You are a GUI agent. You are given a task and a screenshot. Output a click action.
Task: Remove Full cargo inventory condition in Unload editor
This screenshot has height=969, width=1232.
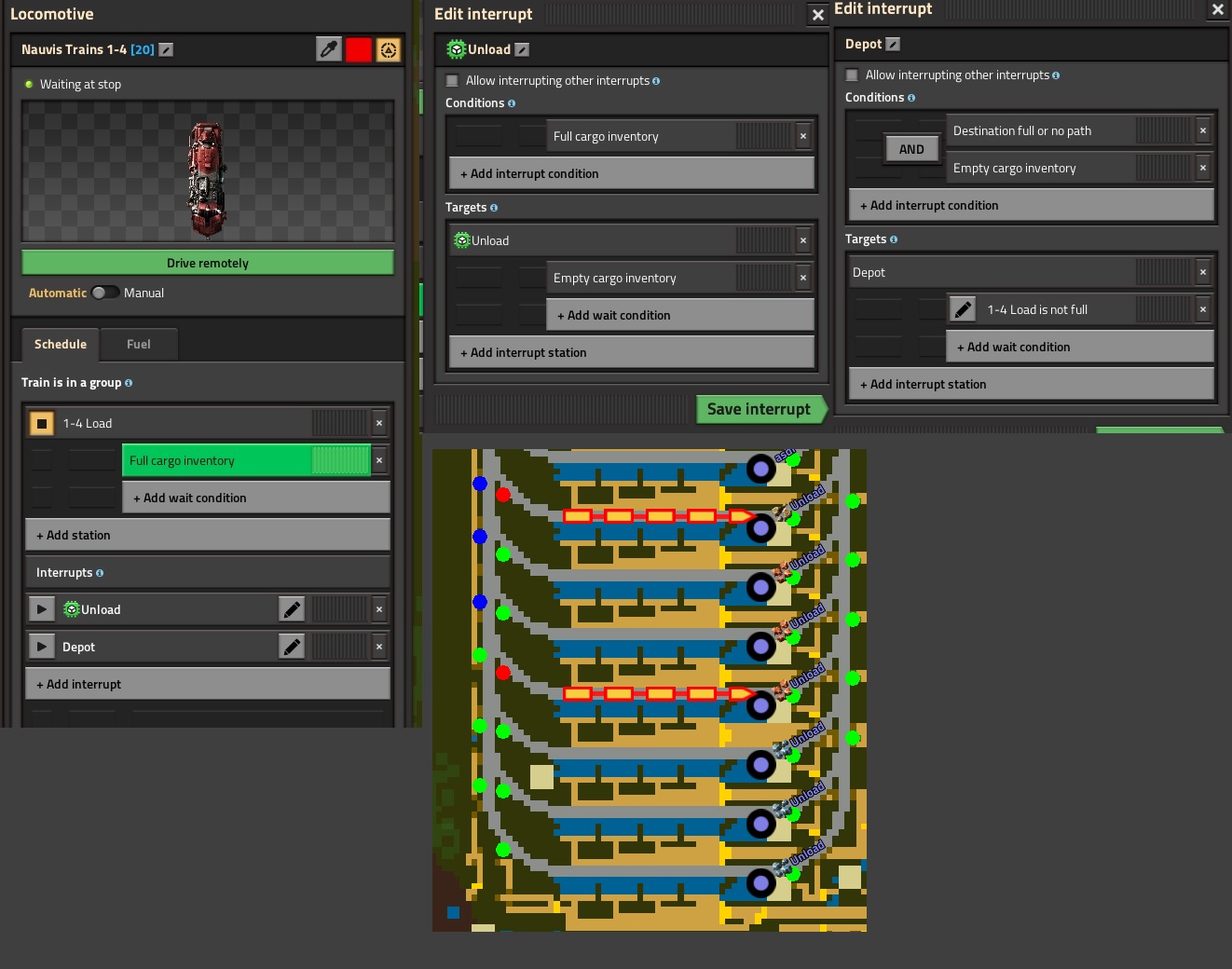(802, 136)
